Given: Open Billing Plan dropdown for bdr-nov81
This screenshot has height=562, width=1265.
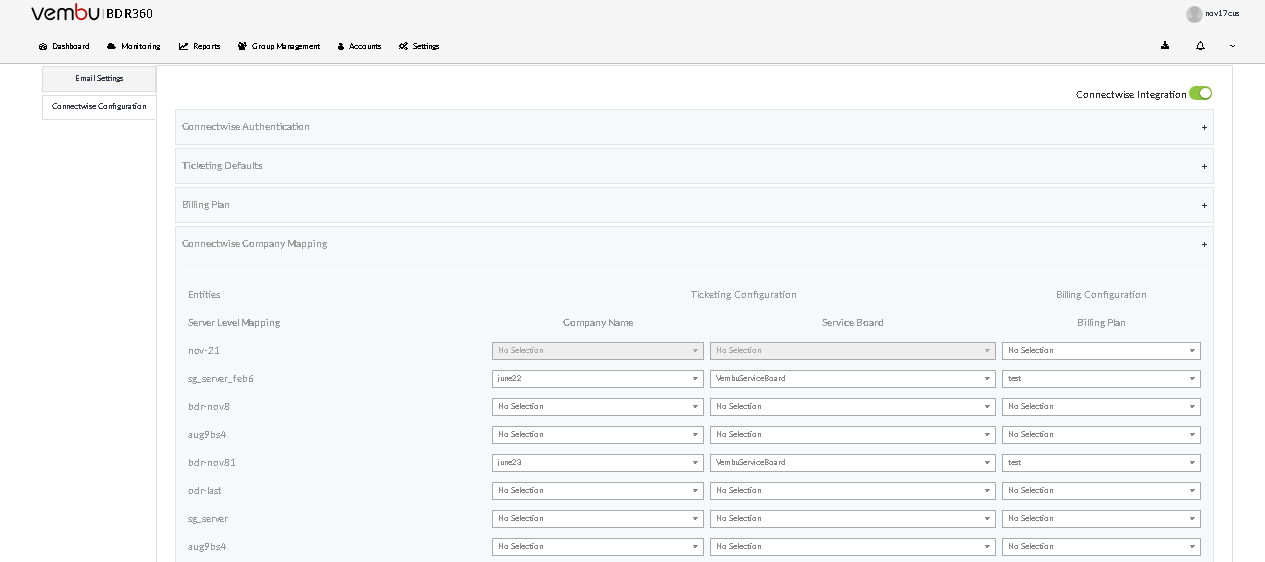Looking at the screenshot, I should tap(1101, 463).
